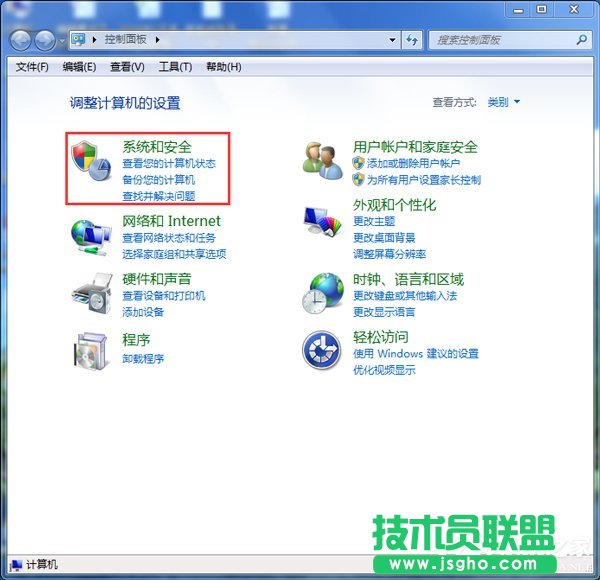Expand address bar history dropdown arrow
The image size is (600, 580).
pyautogui.click(x=392, y=40)
